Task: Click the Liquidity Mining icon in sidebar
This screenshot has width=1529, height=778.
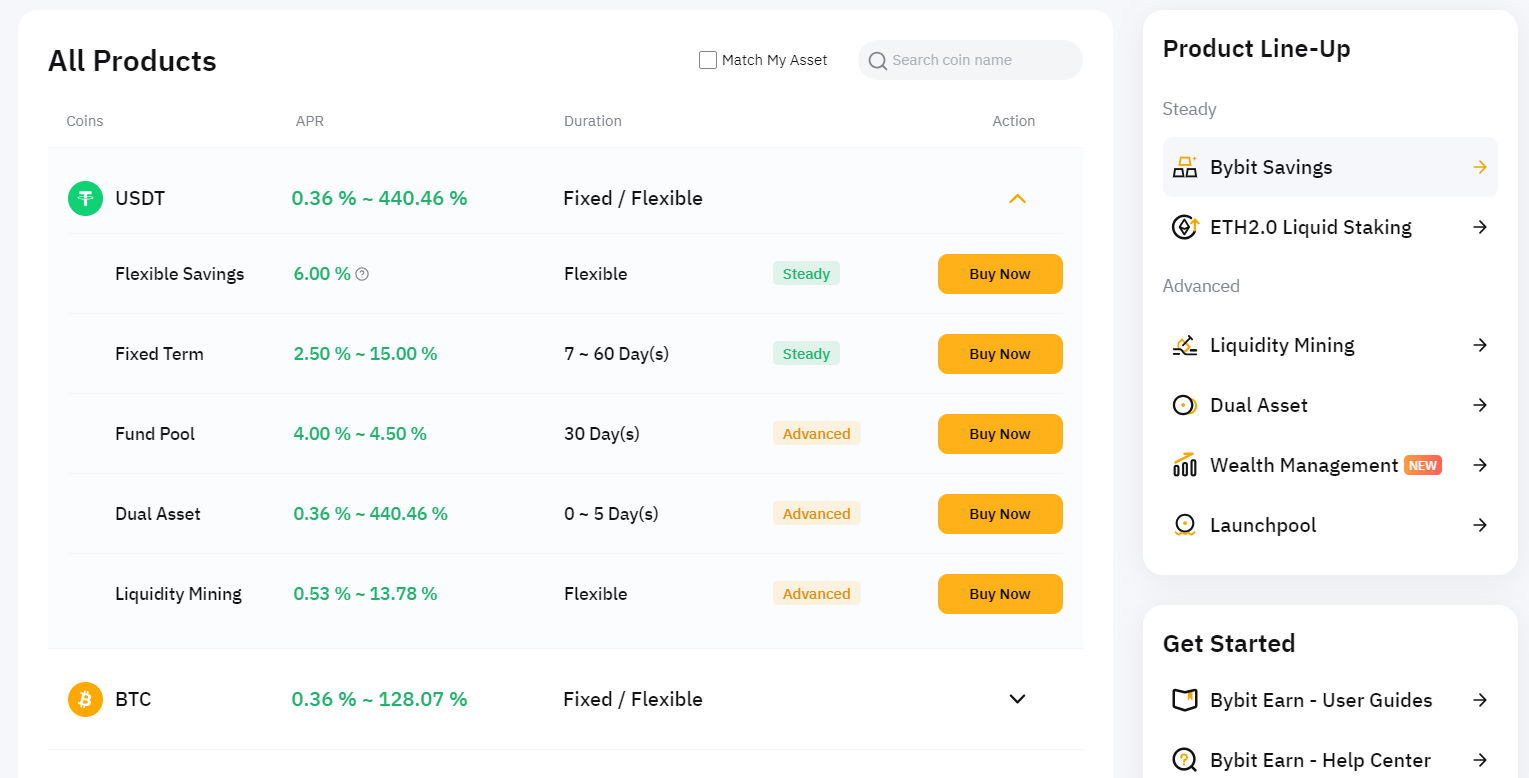Action: (1185, 345)
